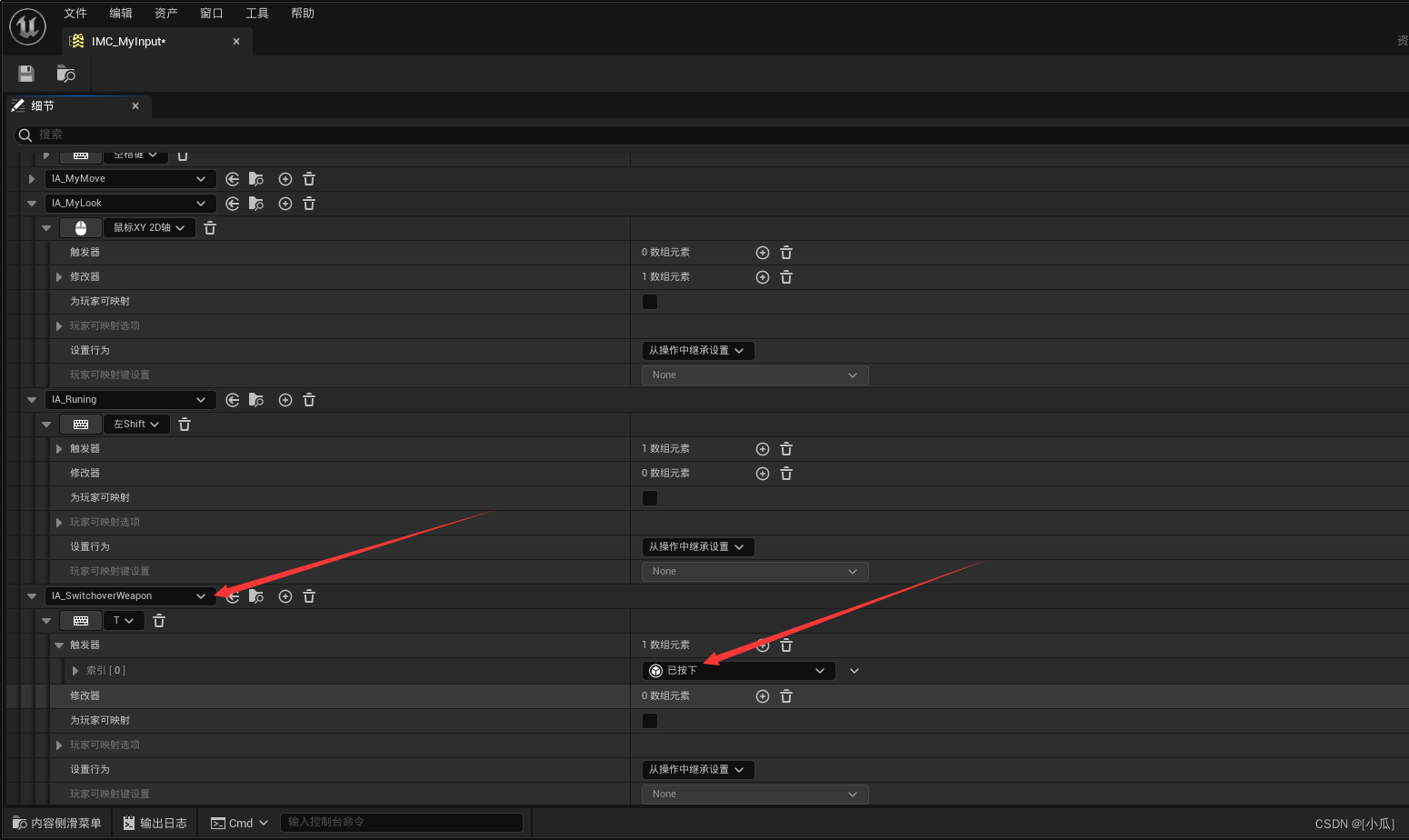The image size is (1409, 840).
Task: Open the 窗口 menu
Action: click(212, 14)
